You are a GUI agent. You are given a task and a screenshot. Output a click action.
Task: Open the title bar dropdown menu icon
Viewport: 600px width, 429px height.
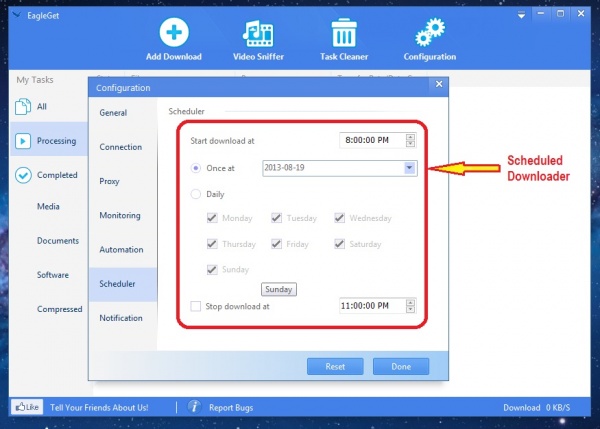pyautogui.click(x=521, y=15)
